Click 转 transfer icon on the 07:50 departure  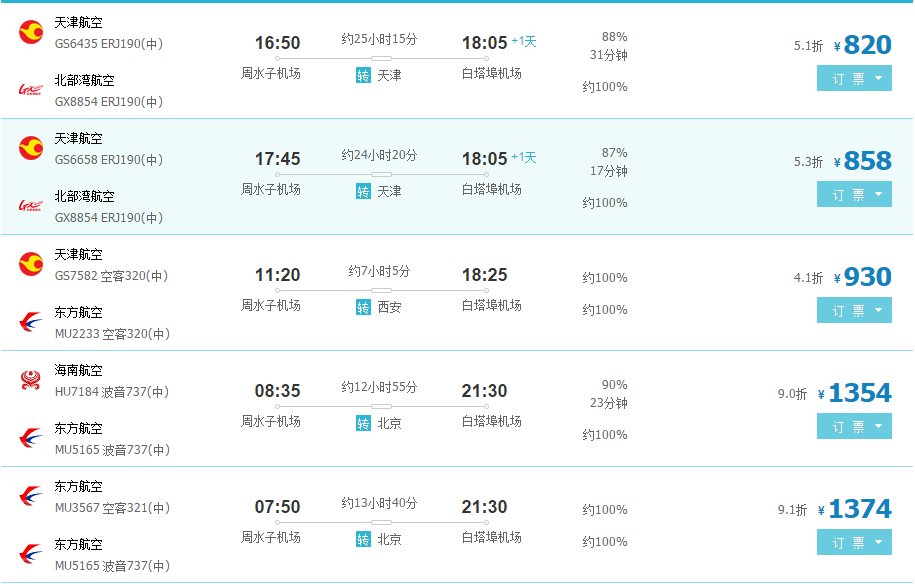point(364,539)
